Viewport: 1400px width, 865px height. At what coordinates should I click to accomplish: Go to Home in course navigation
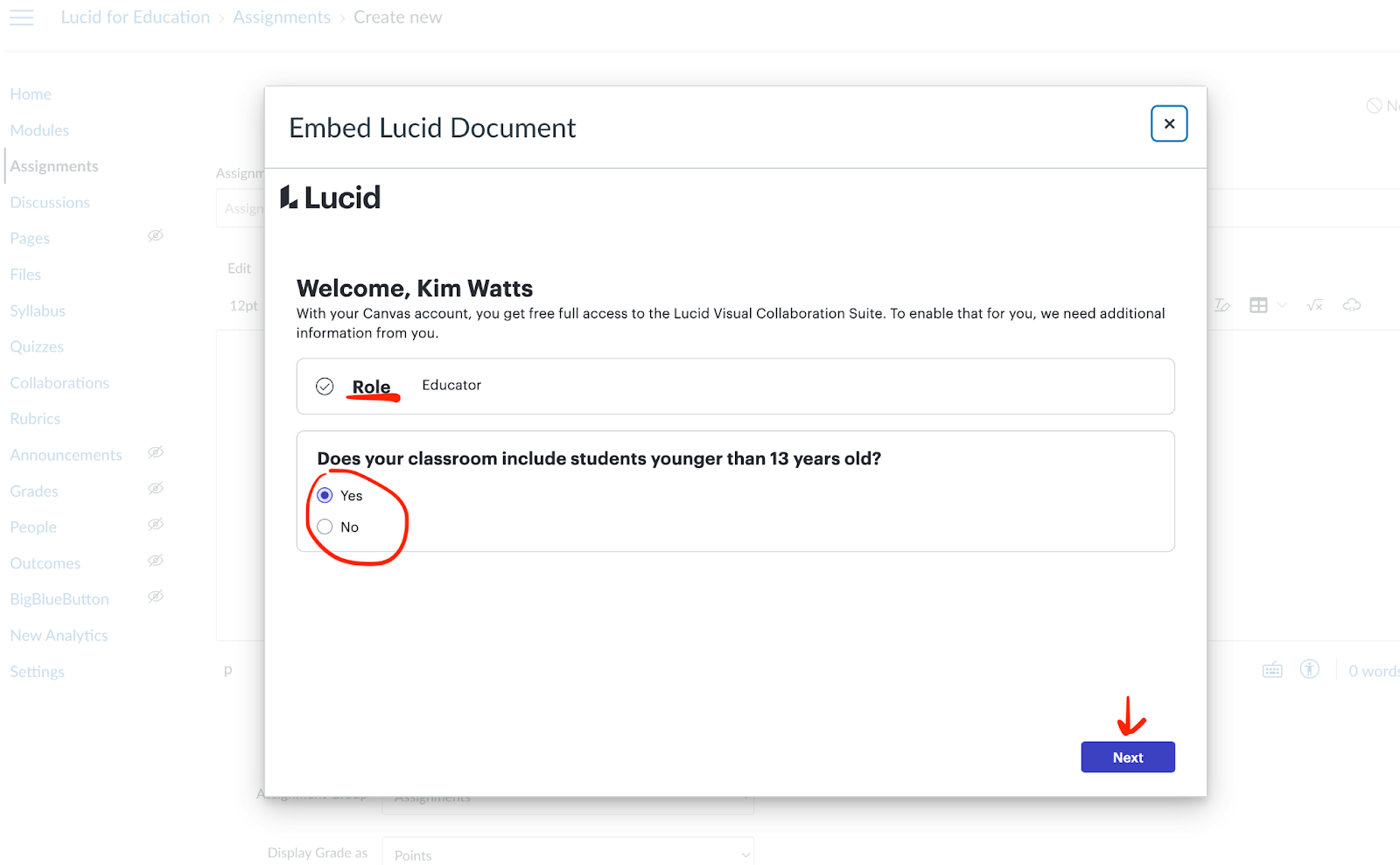31,94
